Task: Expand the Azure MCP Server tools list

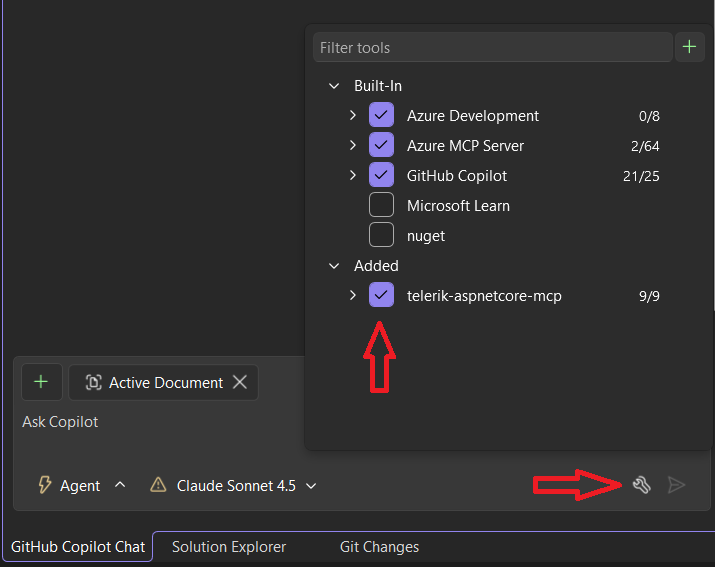Action: pyautogui.click(x=352, y=145)
